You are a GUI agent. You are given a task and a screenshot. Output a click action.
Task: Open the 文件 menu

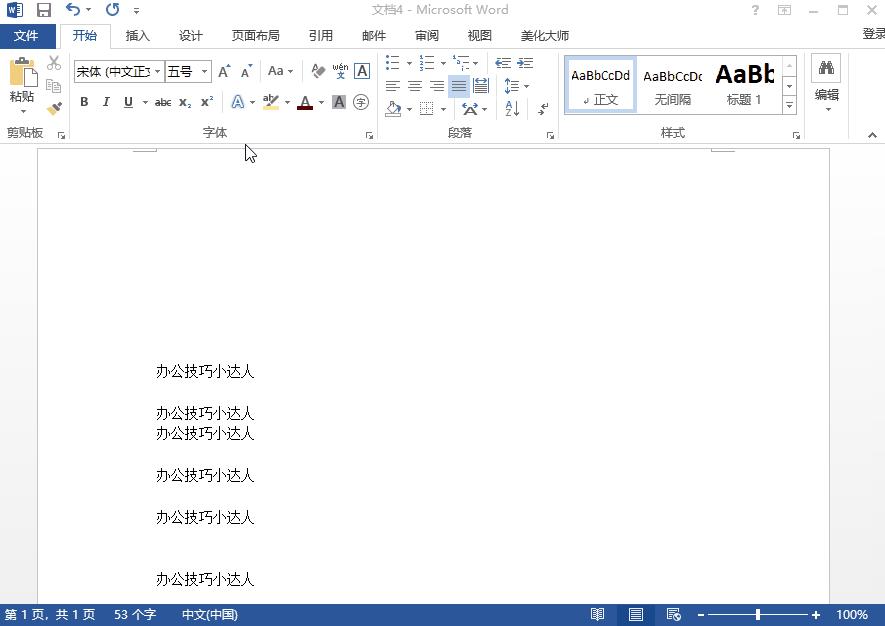point(27,35)
